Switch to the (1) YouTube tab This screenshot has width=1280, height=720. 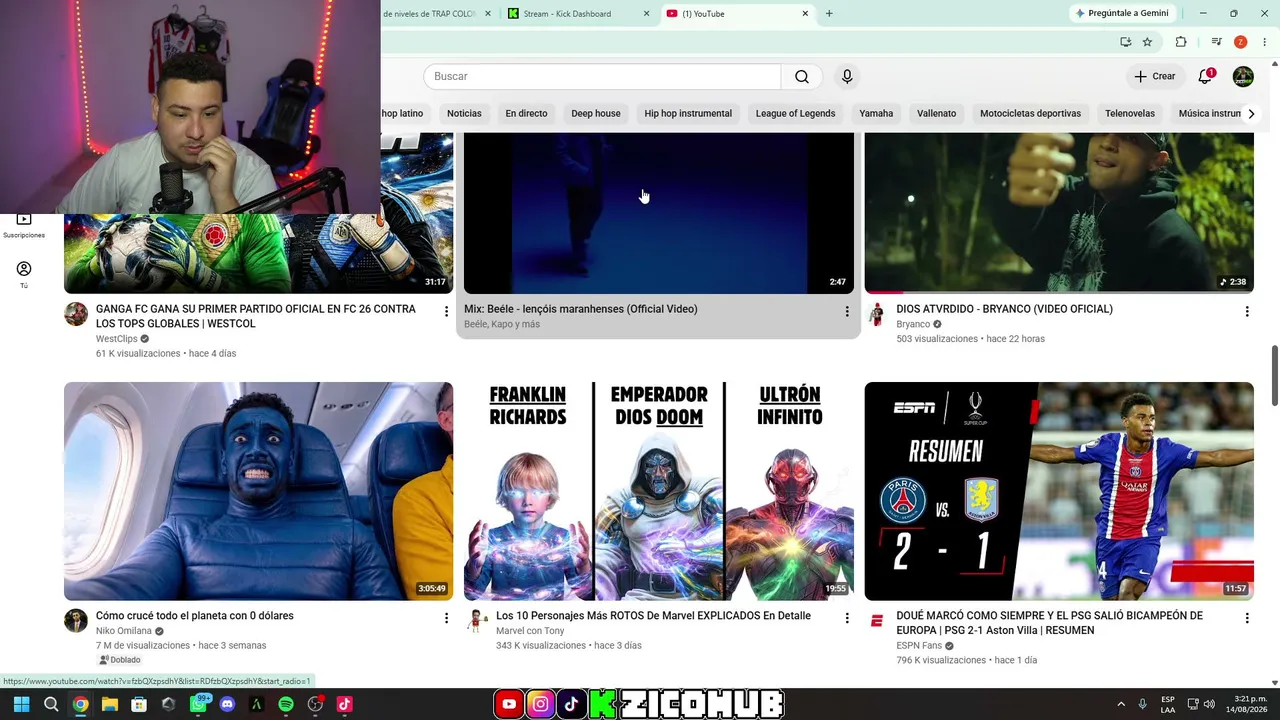739,14
